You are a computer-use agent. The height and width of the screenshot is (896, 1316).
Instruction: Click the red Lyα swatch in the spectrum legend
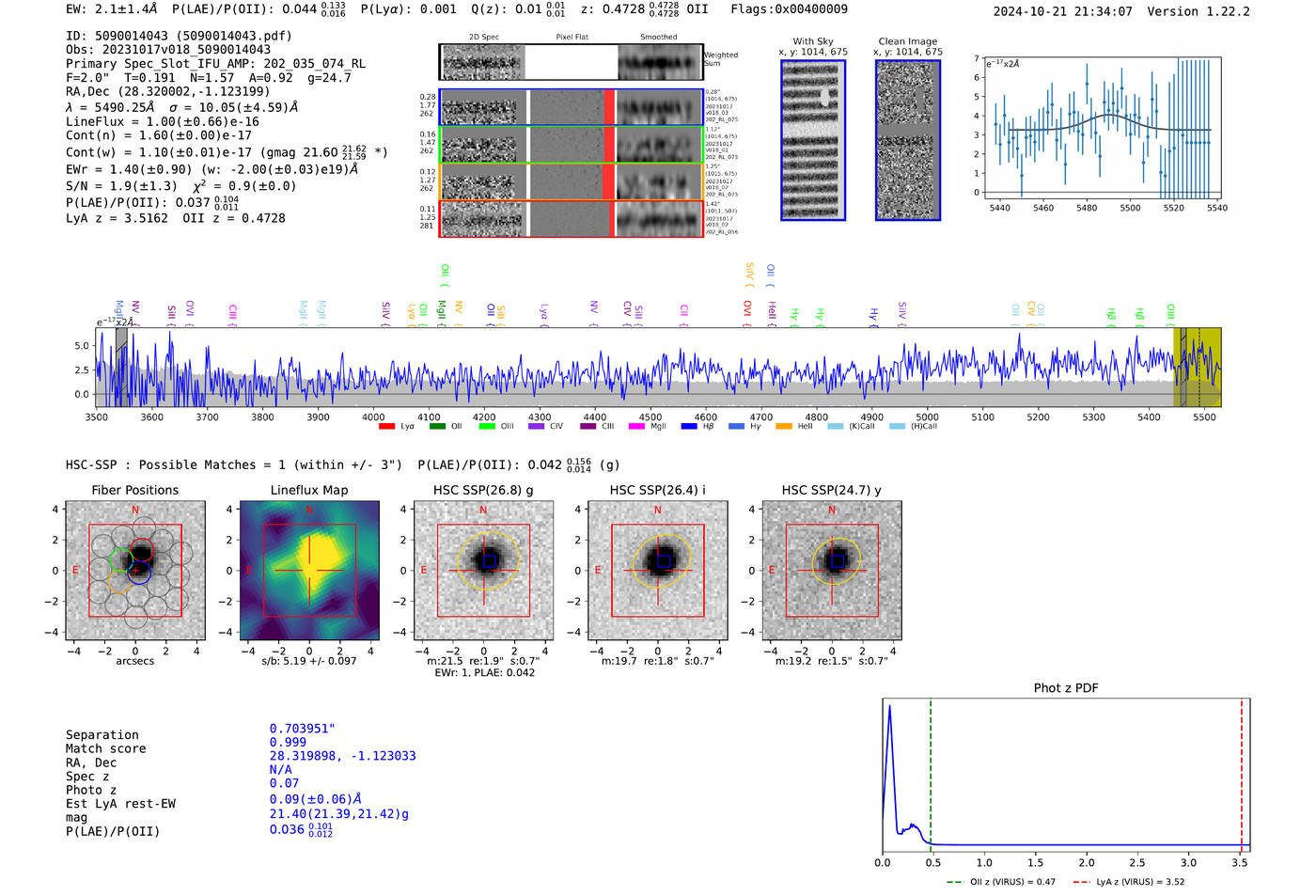[386, 427]
